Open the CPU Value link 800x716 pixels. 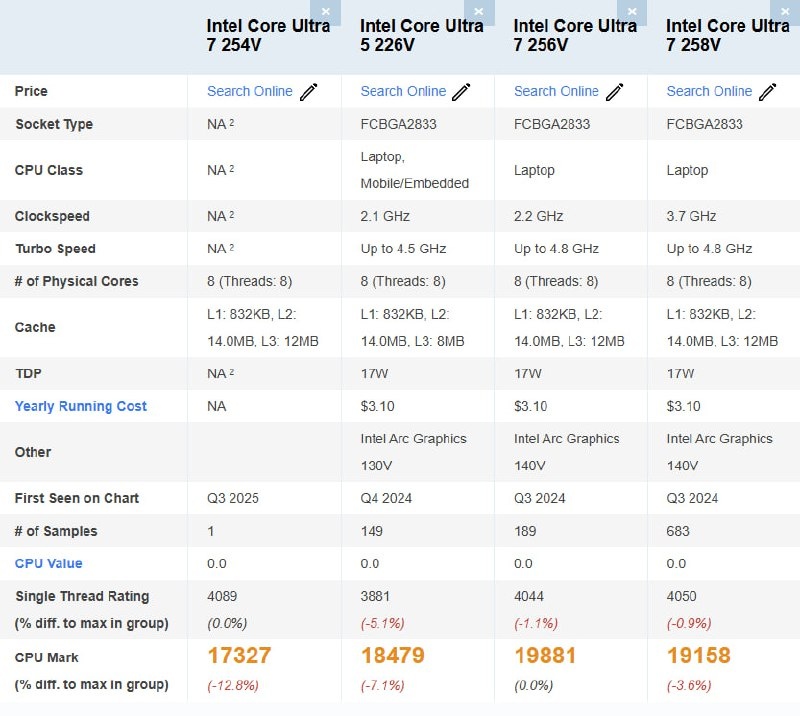(48, 563)
